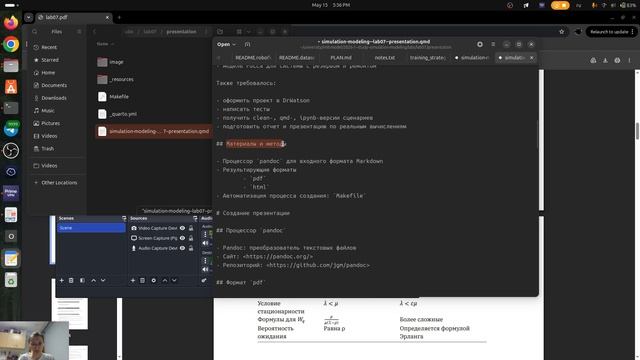Download the PDF in Chrome viewer

pyautogui.click(x=605, y=60)
